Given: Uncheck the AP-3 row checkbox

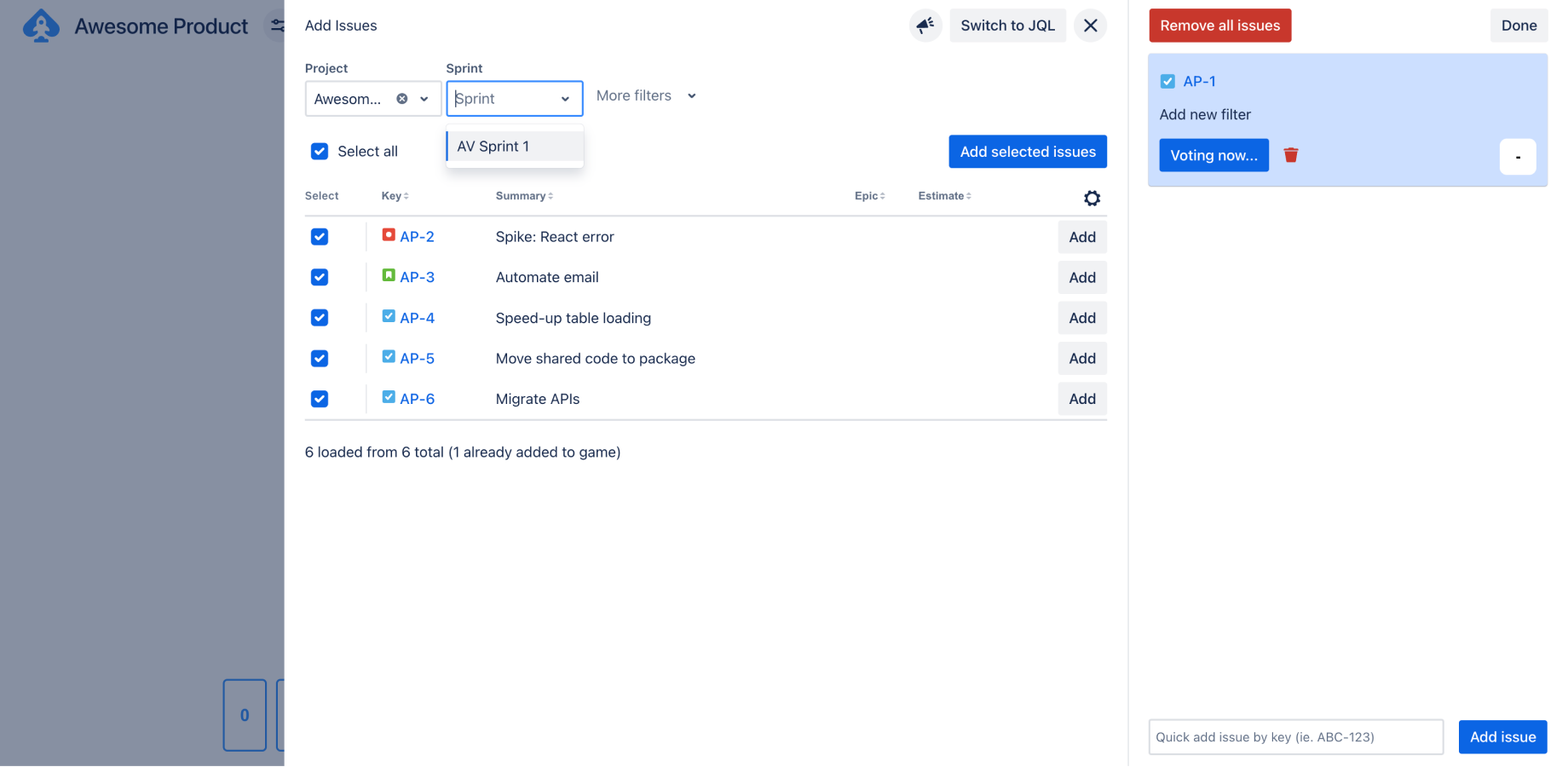Looking at the screenshot, I should click(x=320, y=277).
